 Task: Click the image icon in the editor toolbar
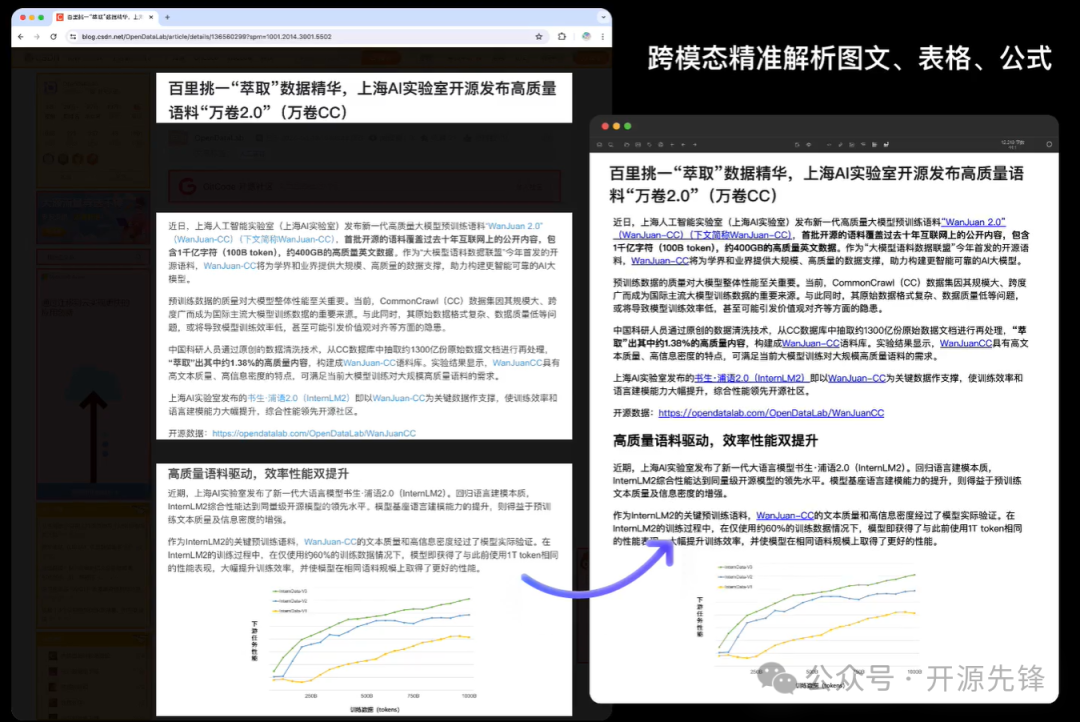851,145
